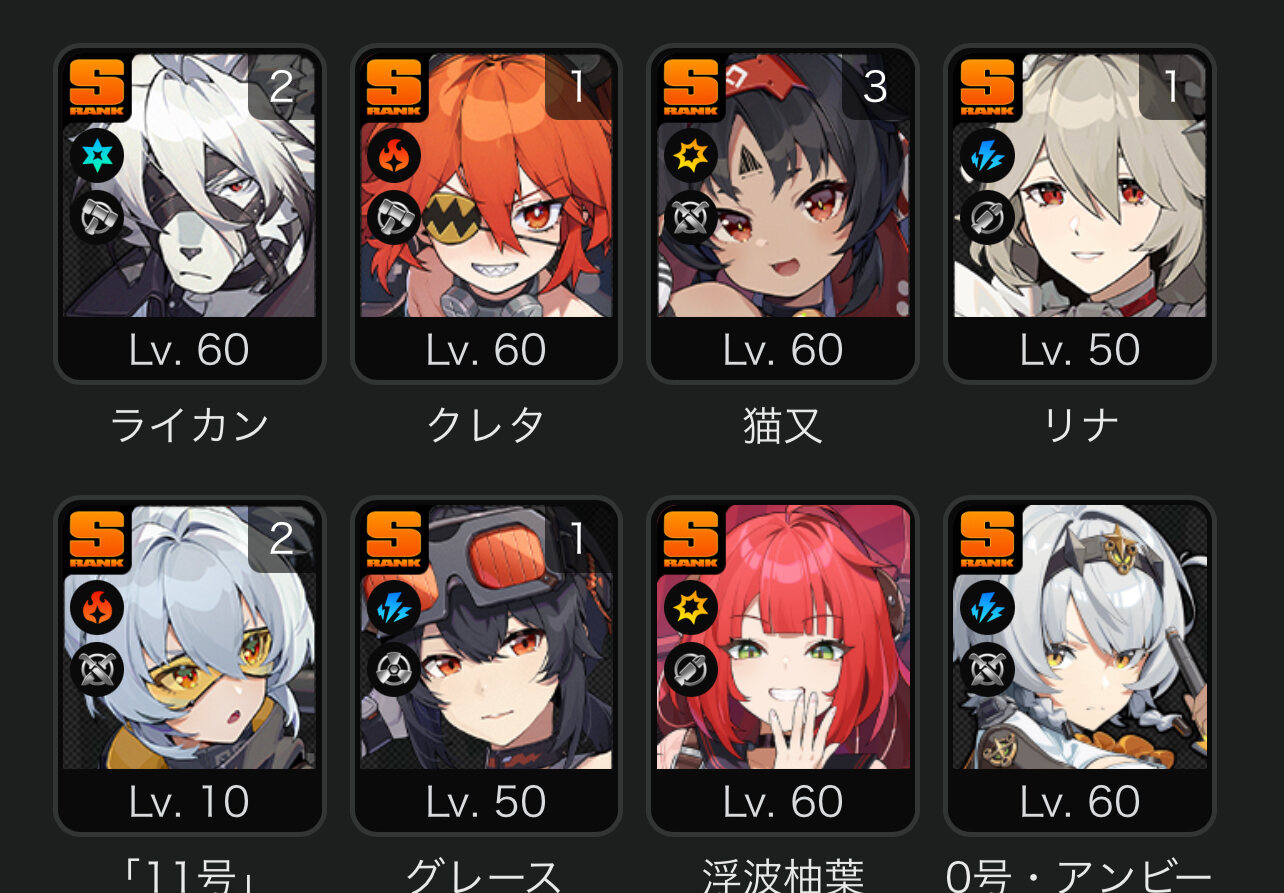Click the name label グレース
Screen dimensions: 1284x893
point(486,876)
